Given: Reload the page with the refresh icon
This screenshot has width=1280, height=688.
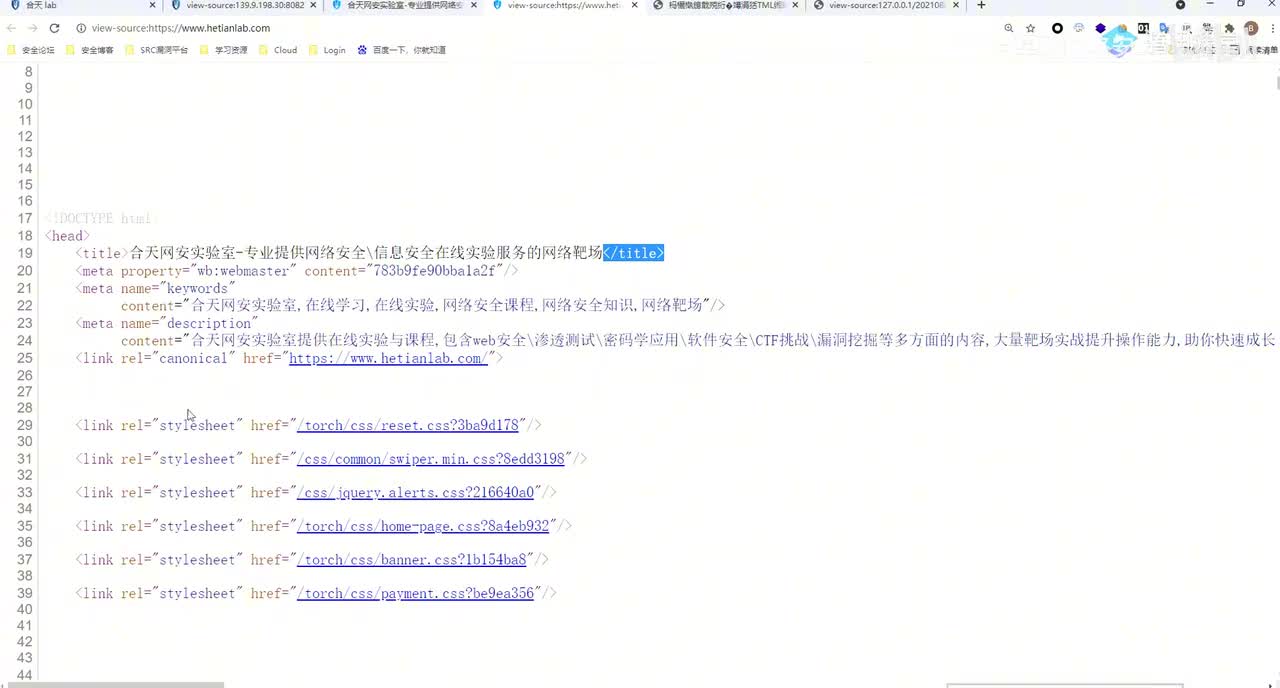Looking at the screenshot, I should (x=54, y=28).
